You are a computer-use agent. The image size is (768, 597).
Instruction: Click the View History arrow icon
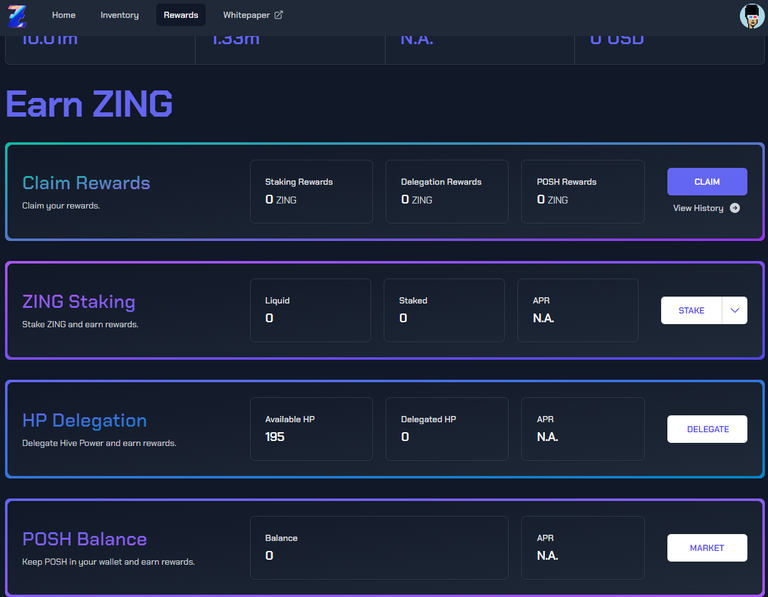coord(735,208)
